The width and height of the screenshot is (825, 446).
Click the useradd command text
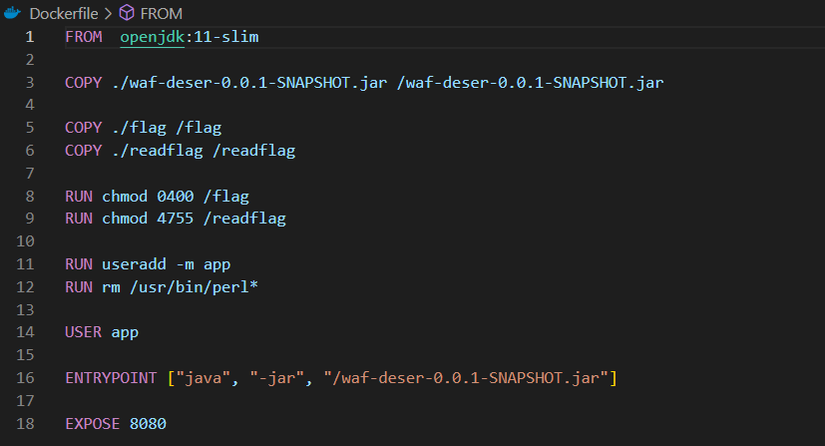pos(134,264)
